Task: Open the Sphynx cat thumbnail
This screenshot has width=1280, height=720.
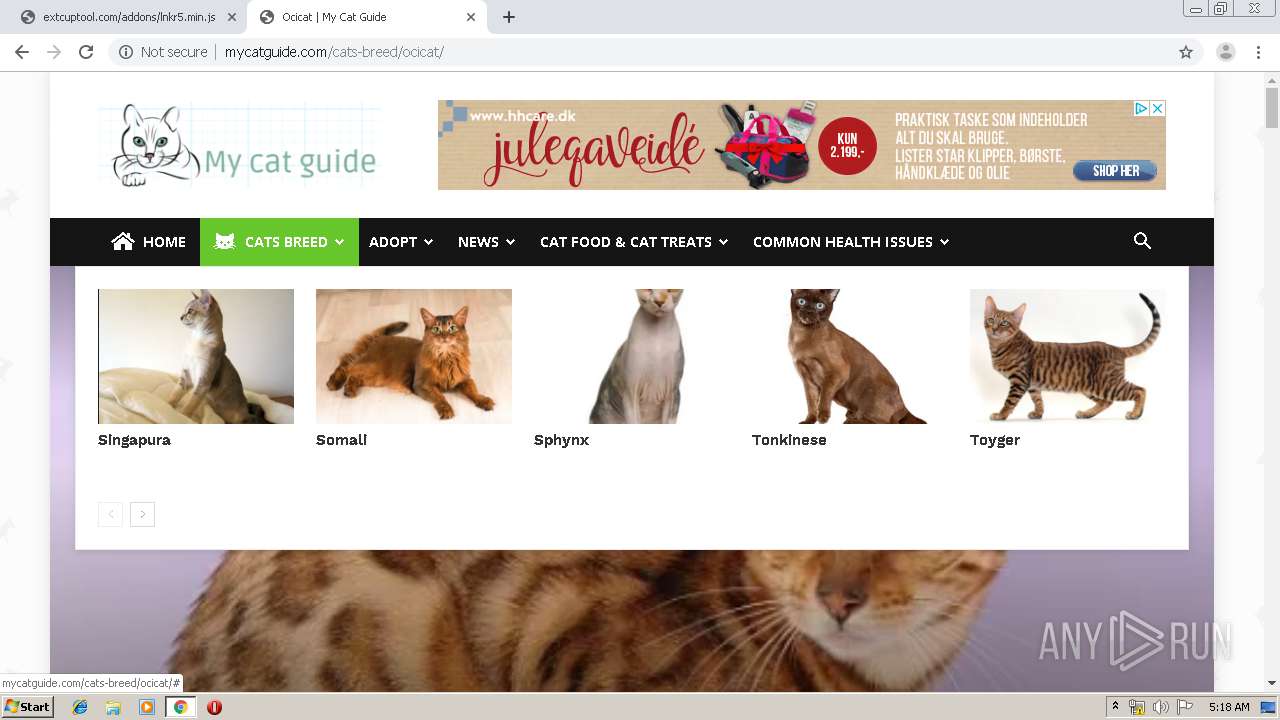Action: pyautogui.click(x=632, y=356)
